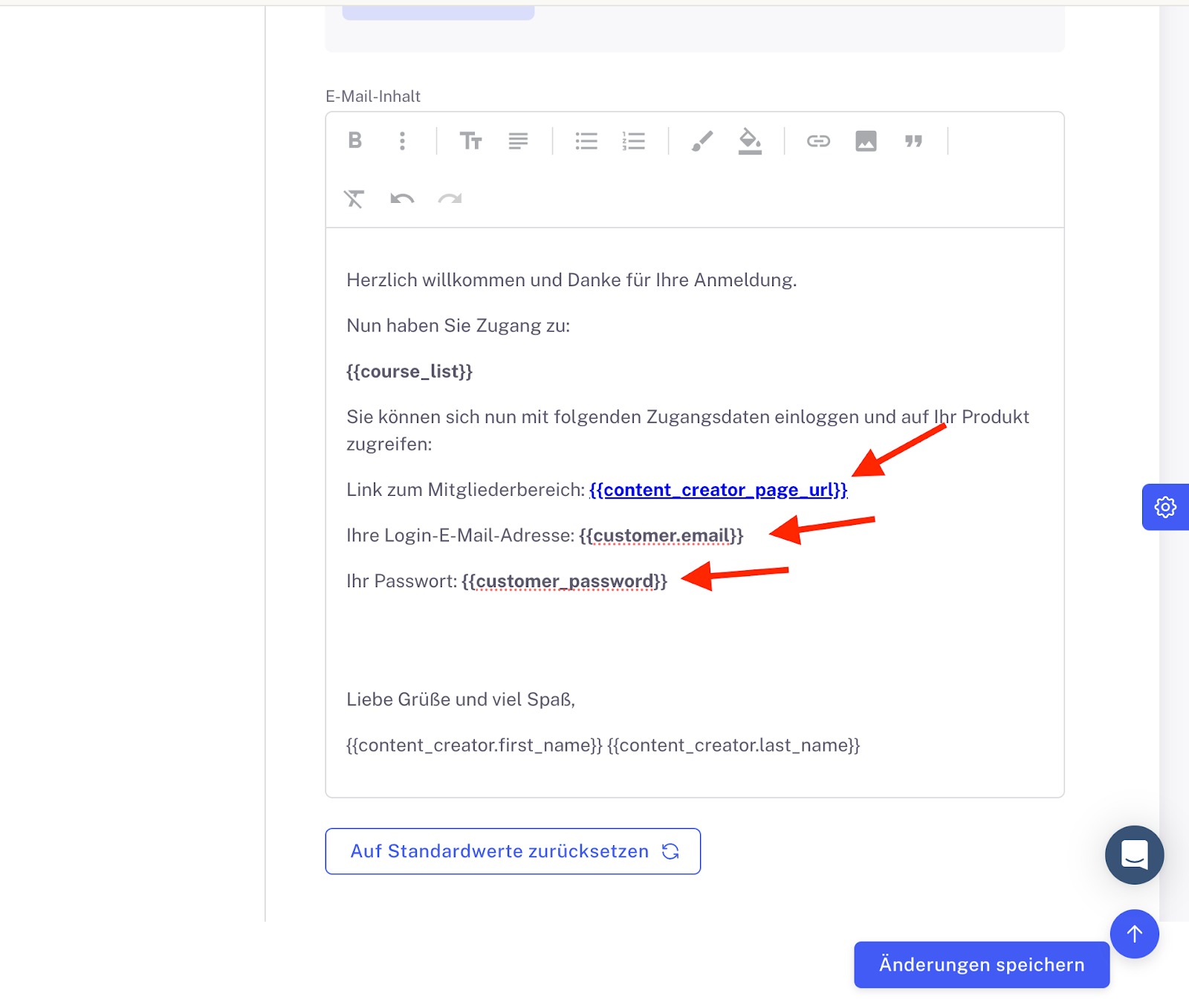Click the {{content_creator.first_name}} placeholder
The image size is (1189, 1008).
click(474, 745)
